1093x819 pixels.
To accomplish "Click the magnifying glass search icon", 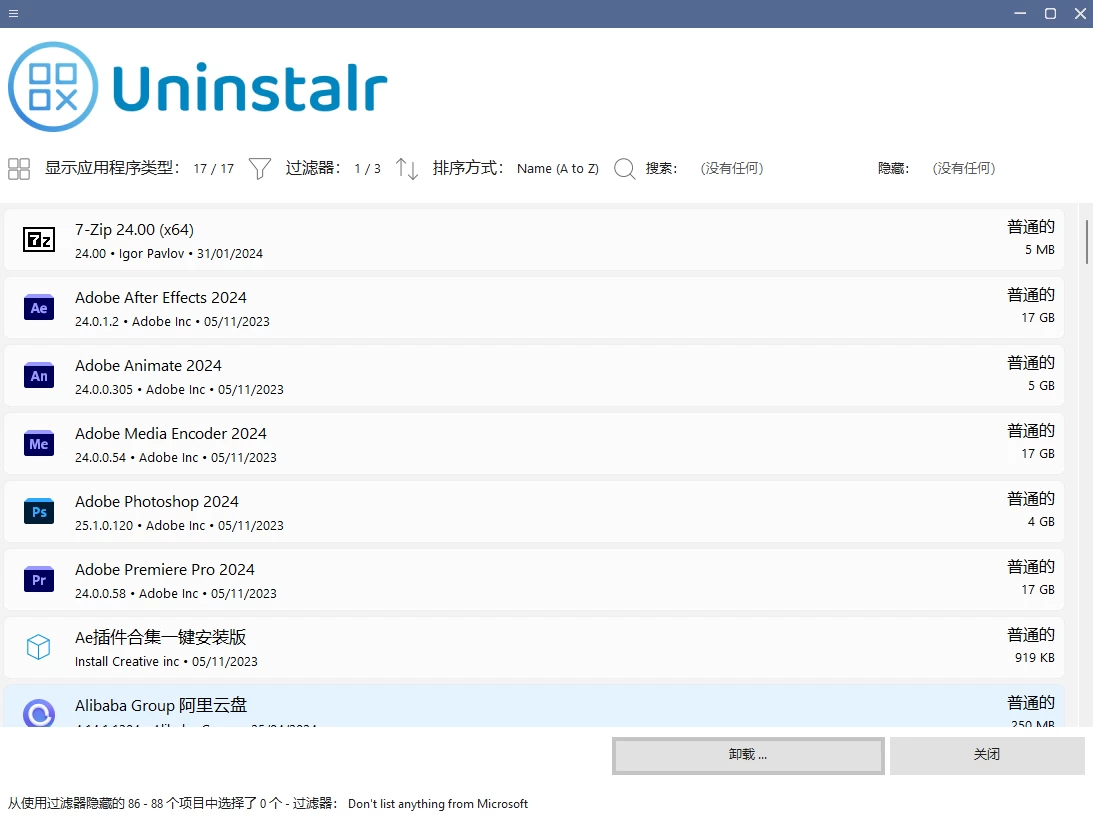I will [x=625, y=169].
